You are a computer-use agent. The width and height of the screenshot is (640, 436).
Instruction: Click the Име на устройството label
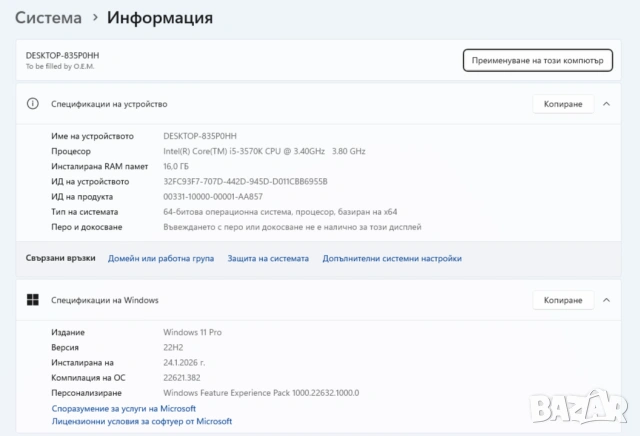coord(92,136)
